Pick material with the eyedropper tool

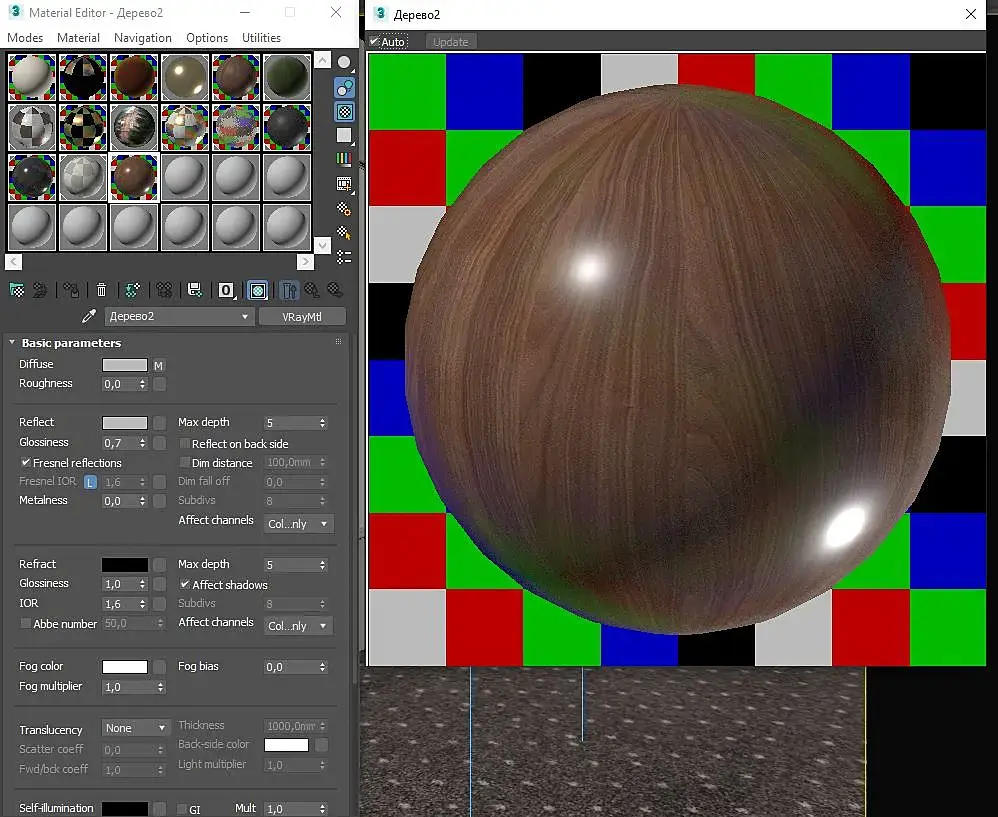88,316
